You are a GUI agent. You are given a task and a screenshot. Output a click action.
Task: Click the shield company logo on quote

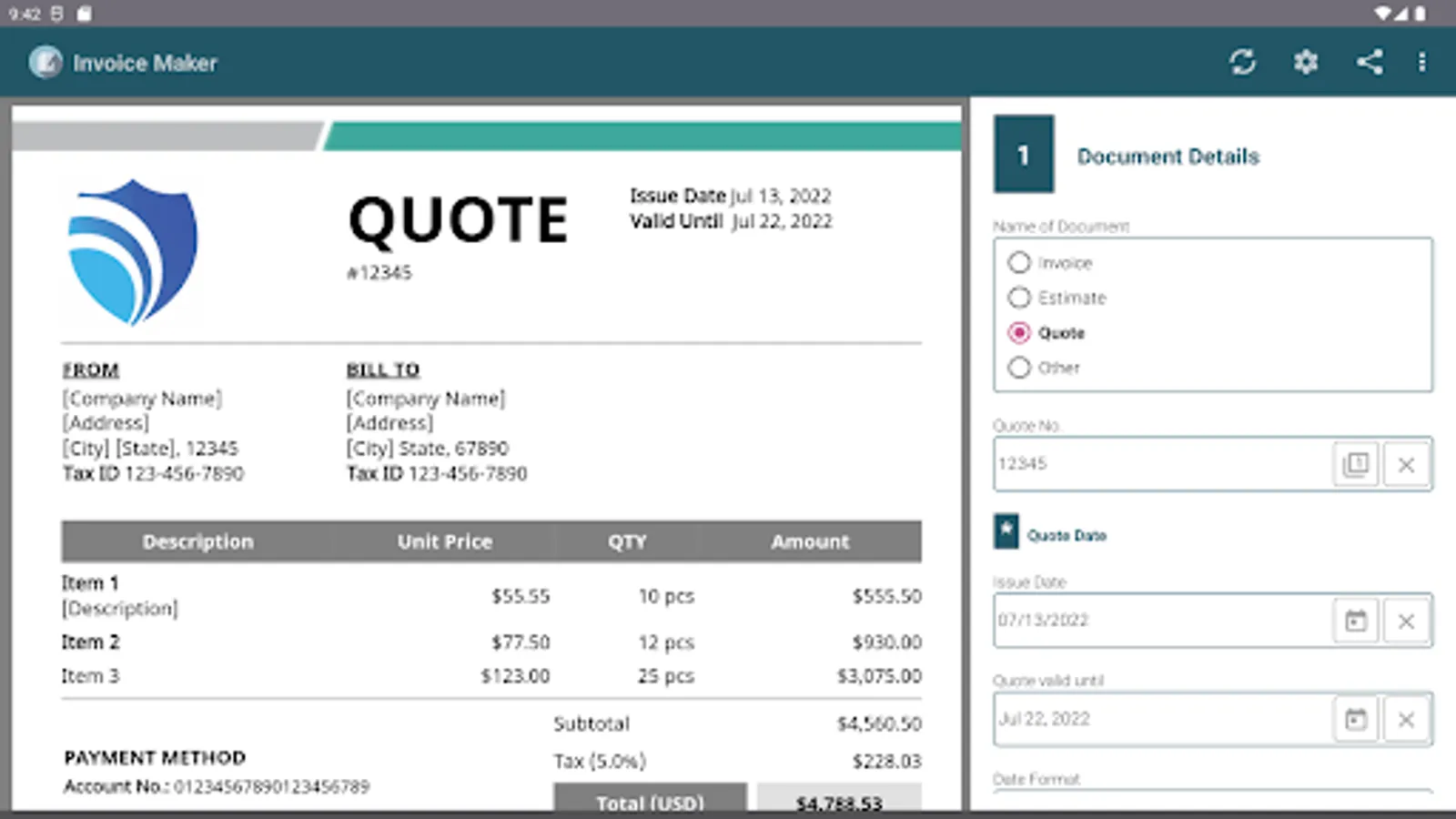(133, 252)
